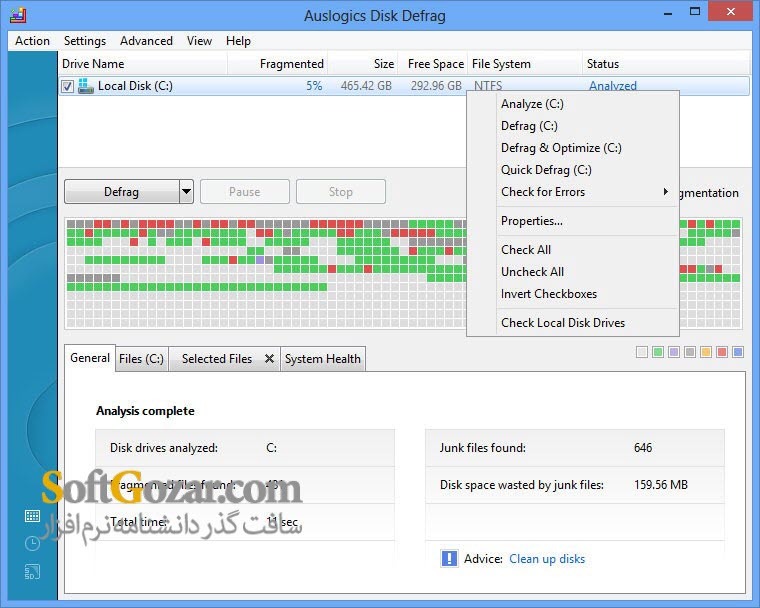Click the junk files count 646
760x608 pixels.
pyautogui.click(x=643, y=448)
